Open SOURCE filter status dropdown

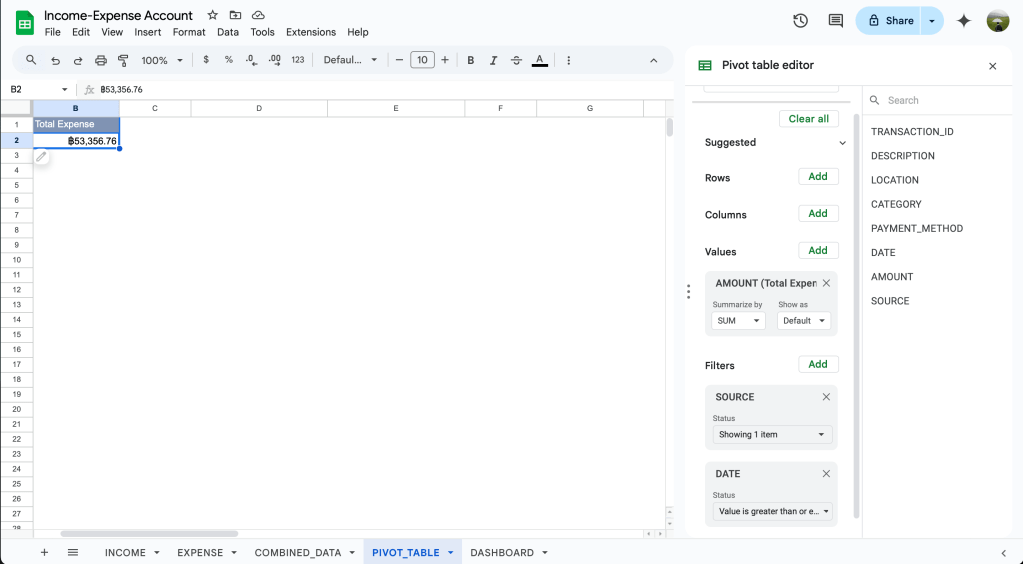pyautogui.click(x=770, y=435)
